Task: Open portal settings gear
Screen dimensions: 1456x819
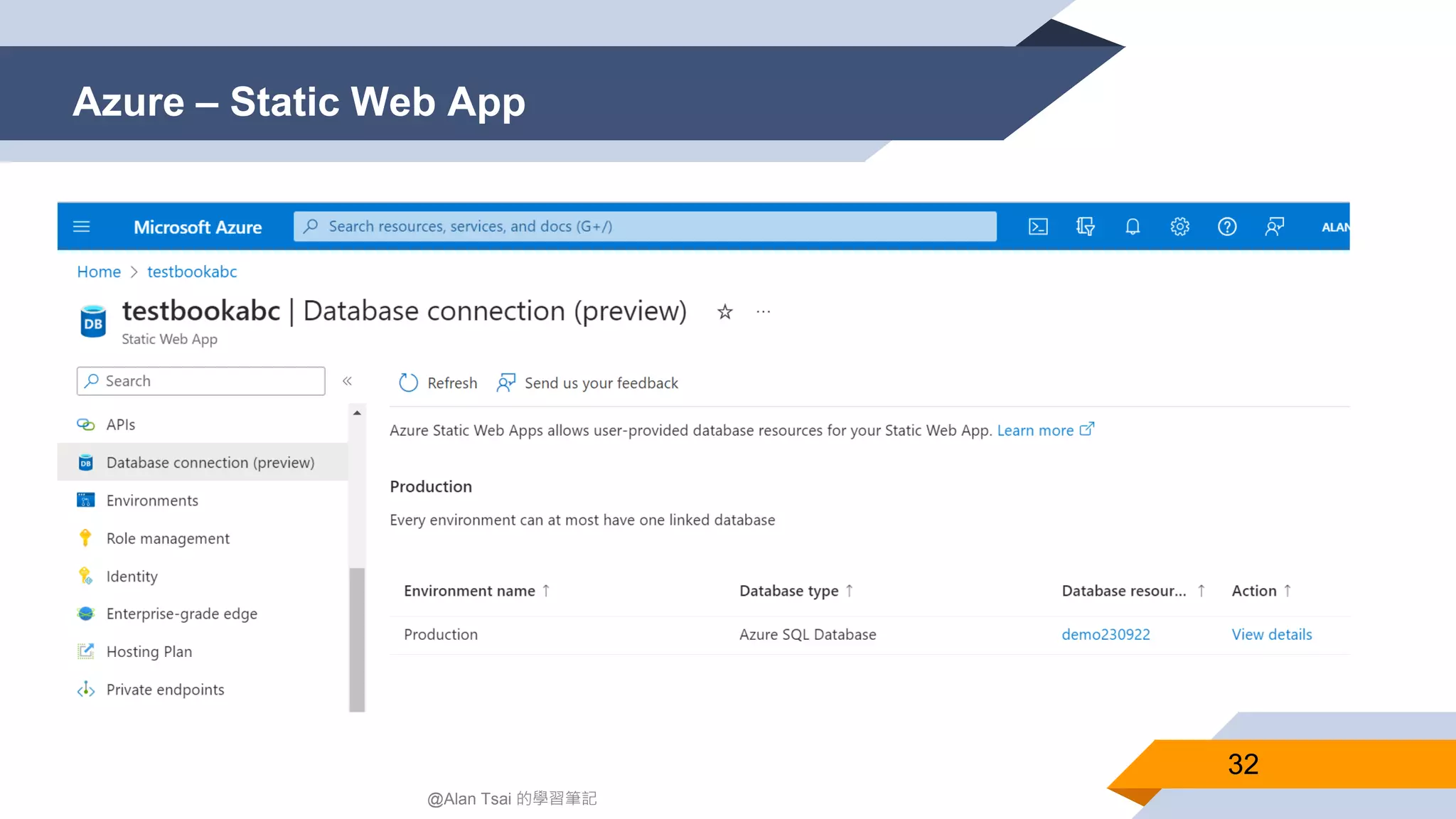Action: (x=1179, y=227)
